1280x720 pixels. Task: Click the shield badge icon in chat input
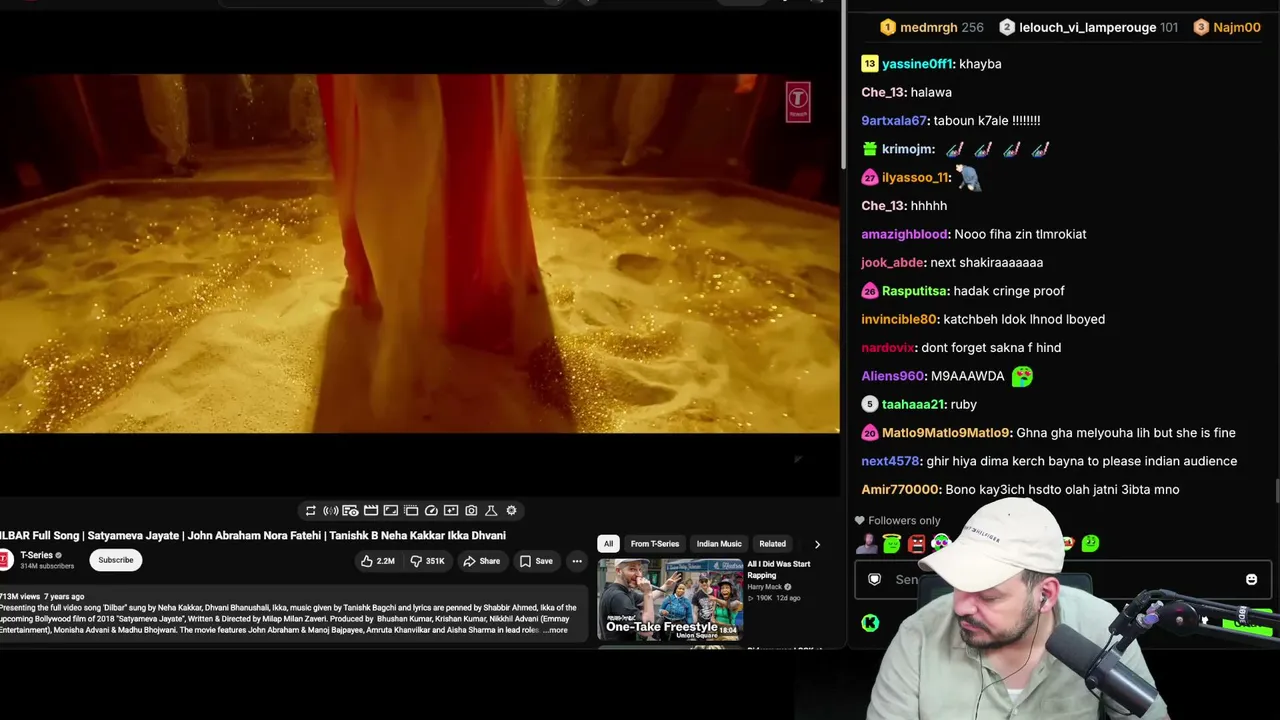point(875,580)
